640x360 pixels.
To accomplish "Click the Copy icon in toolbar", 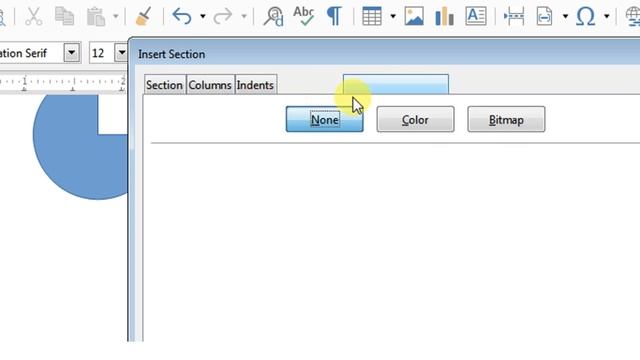I will tap(64, 16).
